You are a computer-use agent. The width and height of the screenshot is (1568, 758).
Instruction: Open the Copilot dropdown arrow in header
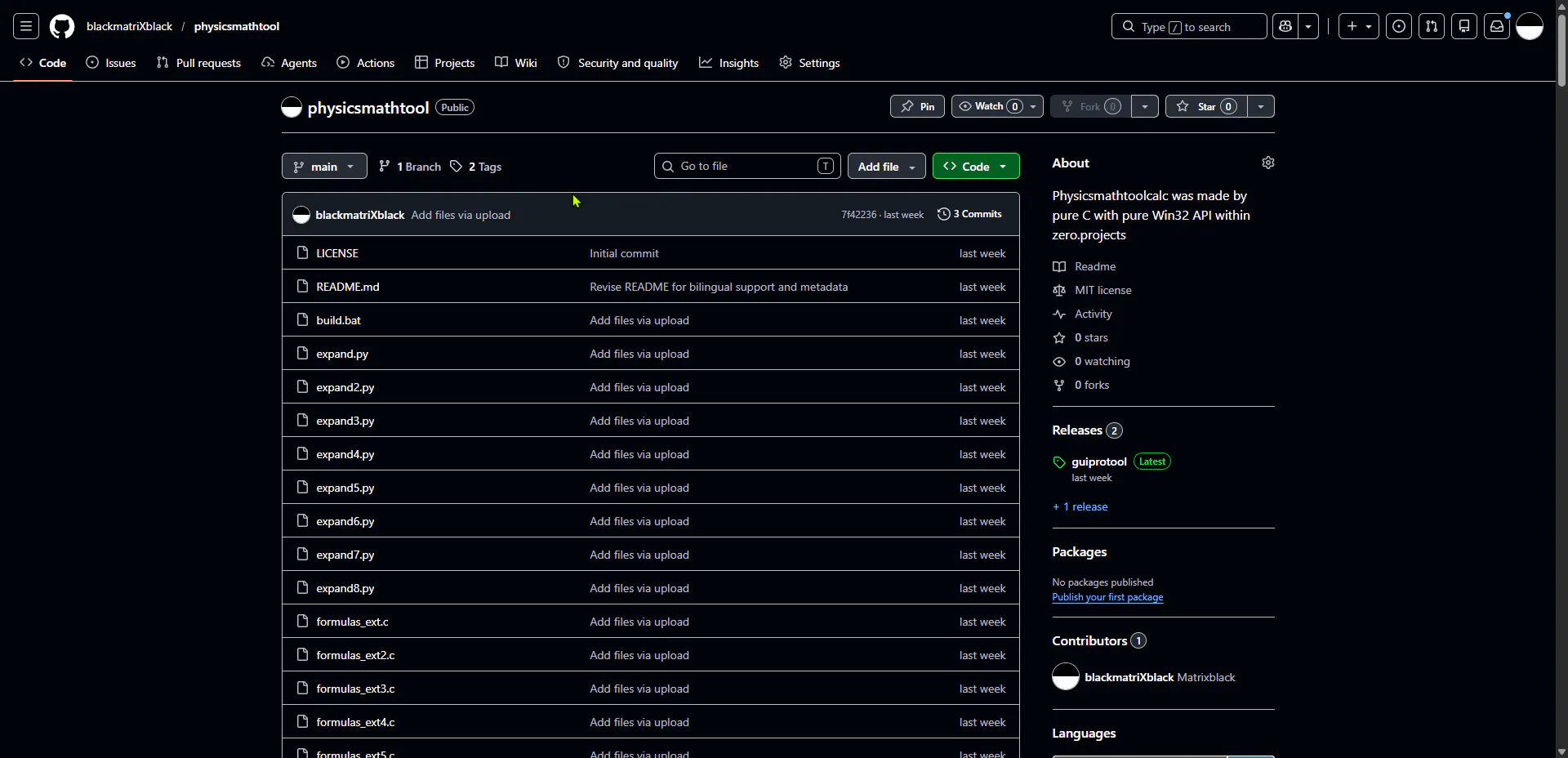pyautogui.click(x=1308, y=26)
